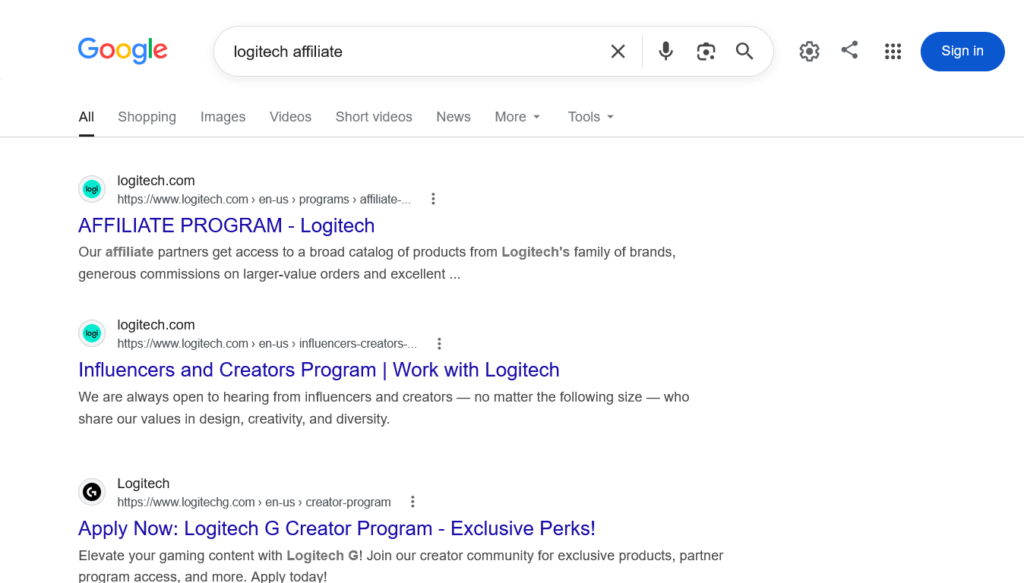This screenshot has width=1024, height=583.
Task: Open Google apps grid icon
Action: point(893,52)
